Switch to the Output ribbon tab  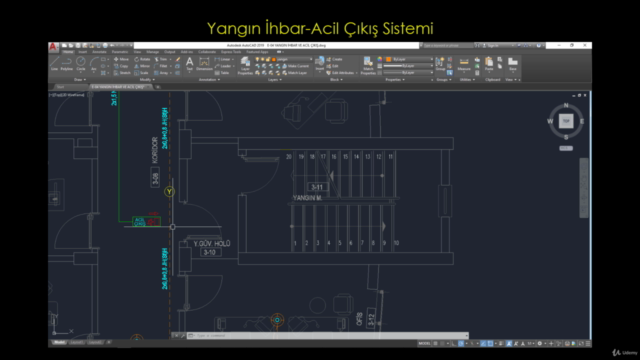pyautogui.click(x=170, y=52)
